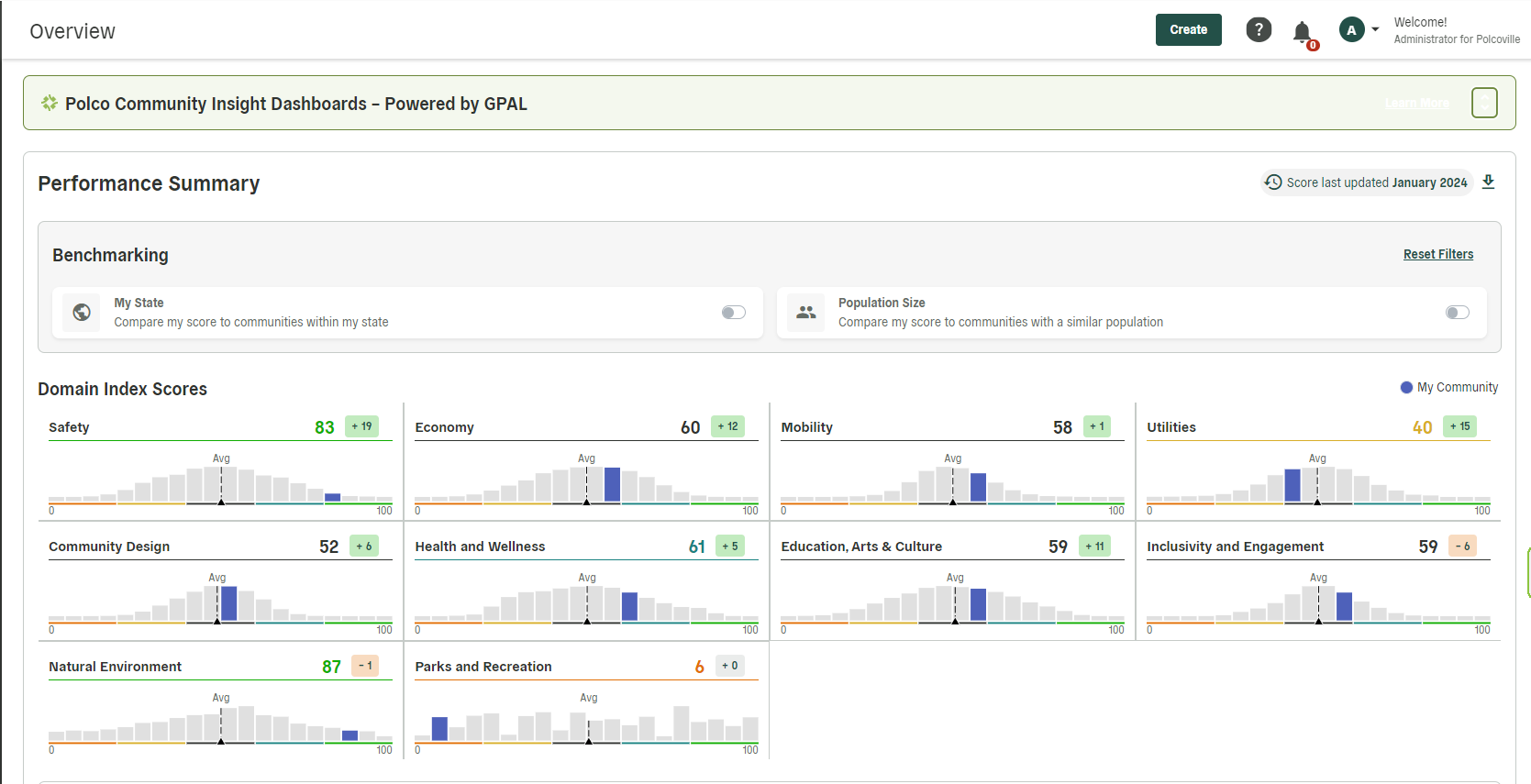The image size is (1531, 784).
Task: Download the performance summary report
Action: coord(1488,182)
